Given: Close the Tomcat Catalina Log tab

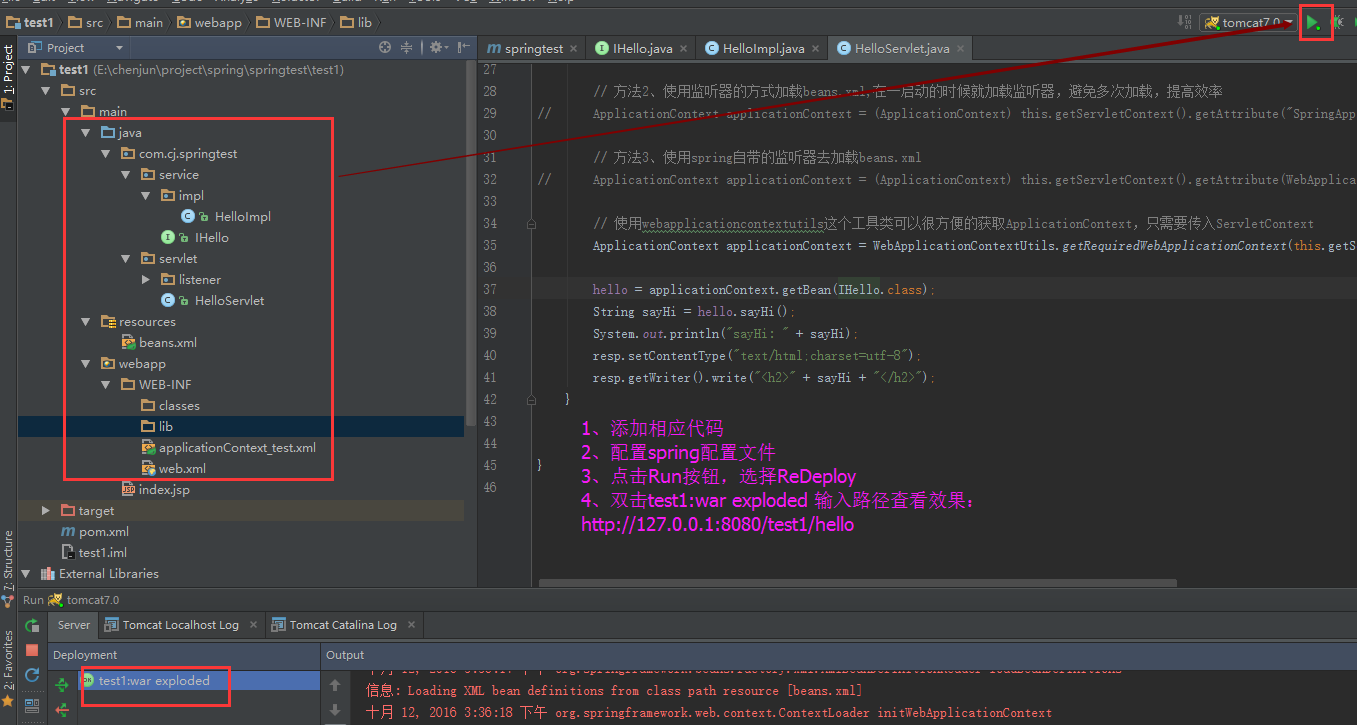Looking at the screenshot, I should coord(412,625).
